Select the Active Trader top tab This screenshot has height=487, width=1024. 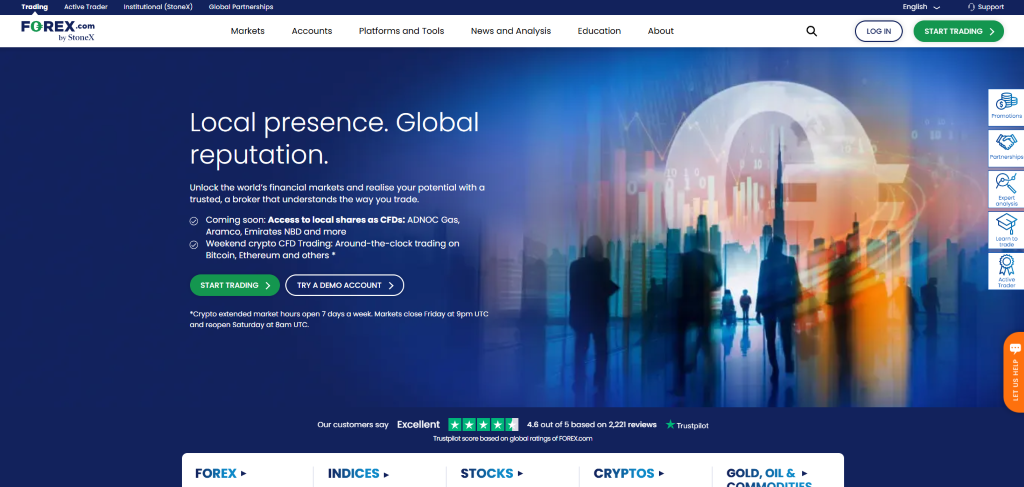pyautogui.click(x=86, y=7)
